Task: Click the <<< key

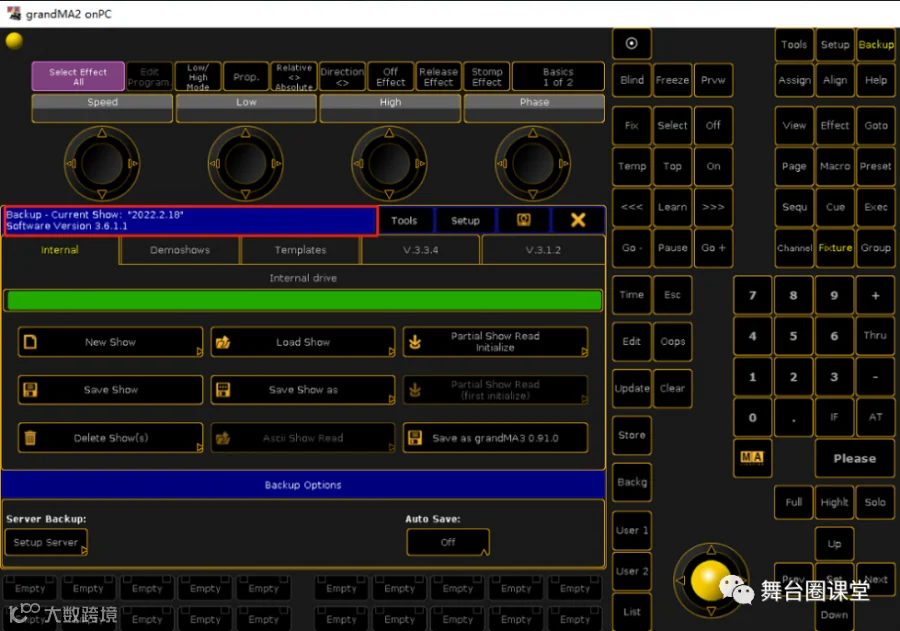Action: click(631, 207)
